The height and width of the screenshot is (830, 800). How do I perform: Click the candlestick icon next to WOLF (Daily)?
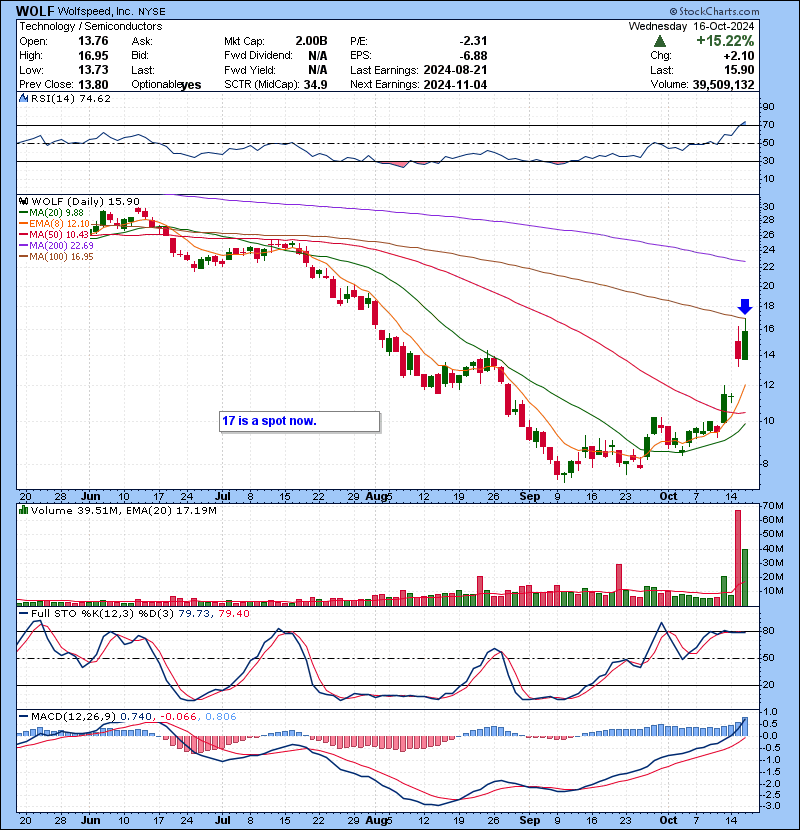23,201
